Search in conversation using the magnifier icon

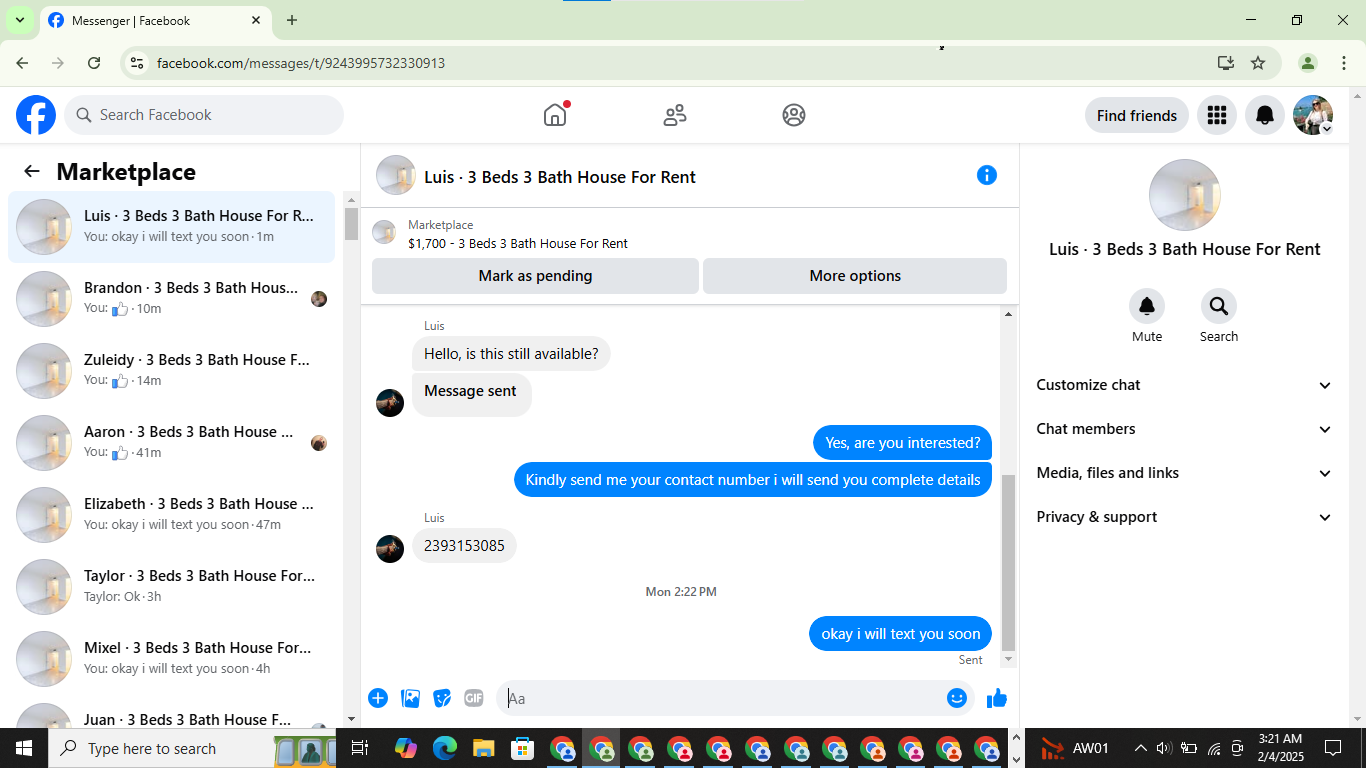1219,306
